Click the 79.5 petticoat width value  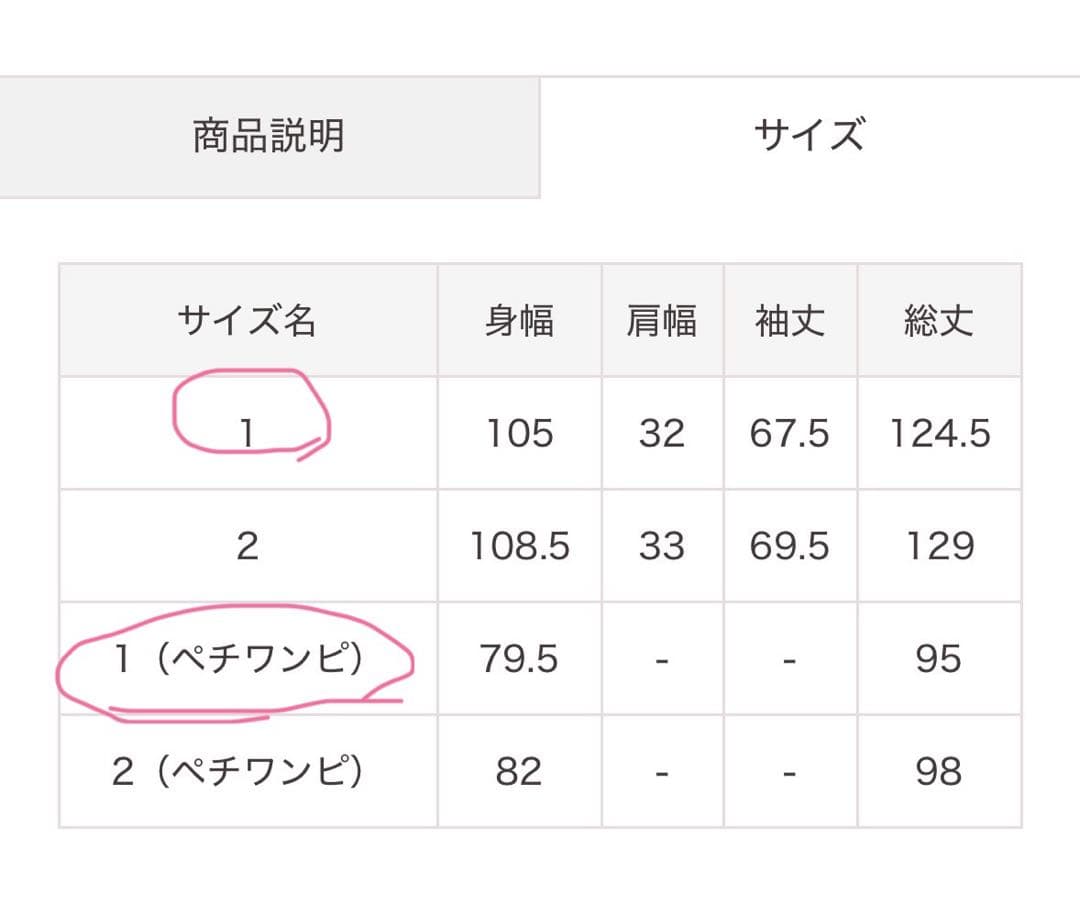point(519,659)
